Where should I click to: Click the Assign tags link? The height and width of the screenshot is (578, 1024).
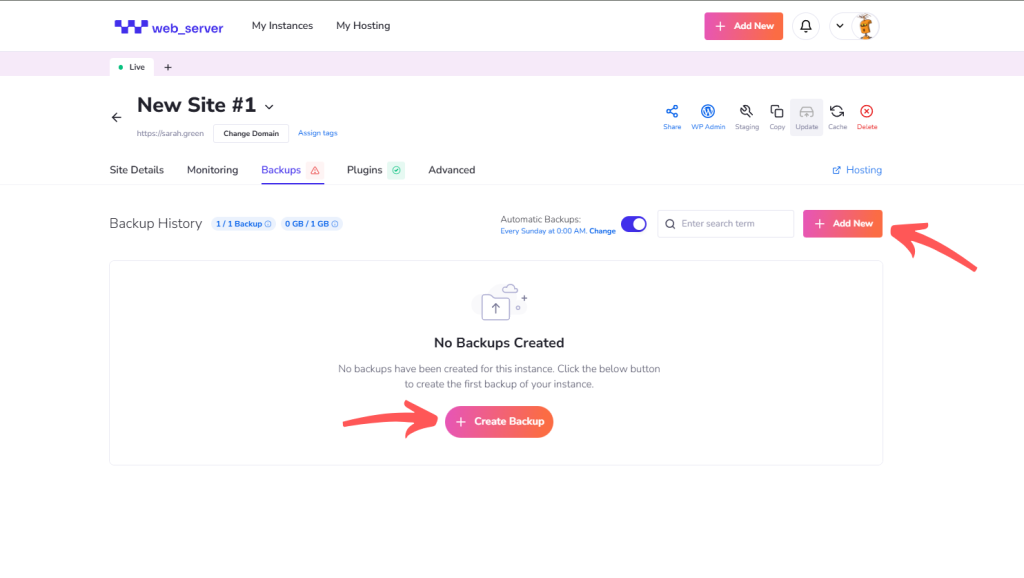point(318,133)
